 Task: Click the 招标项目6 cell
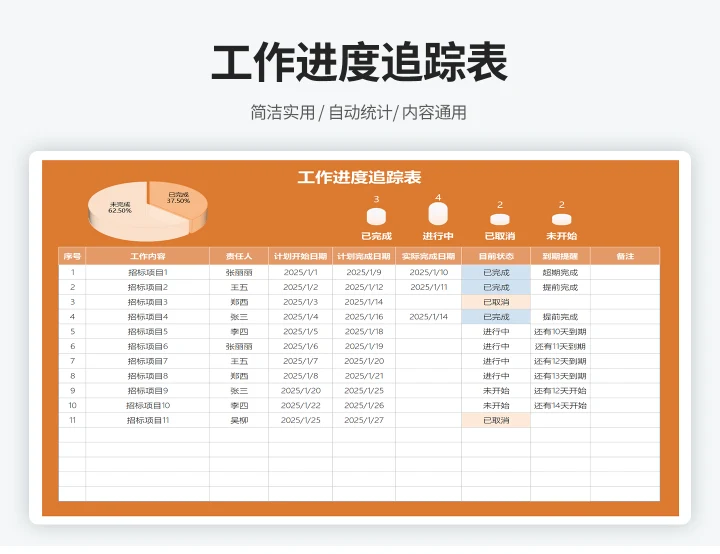click(147, 346)
